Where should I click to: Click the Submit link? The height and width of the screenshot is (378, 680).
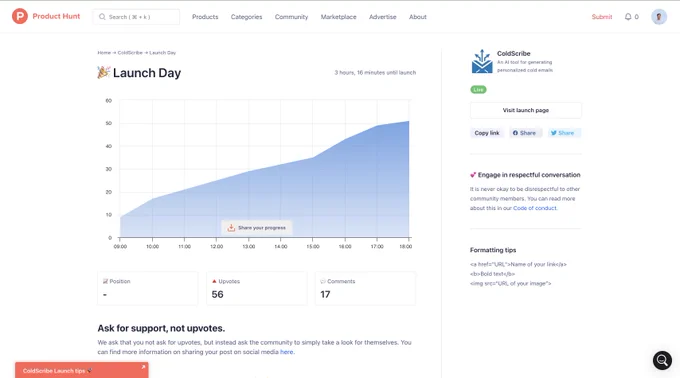tap(602, 17)
